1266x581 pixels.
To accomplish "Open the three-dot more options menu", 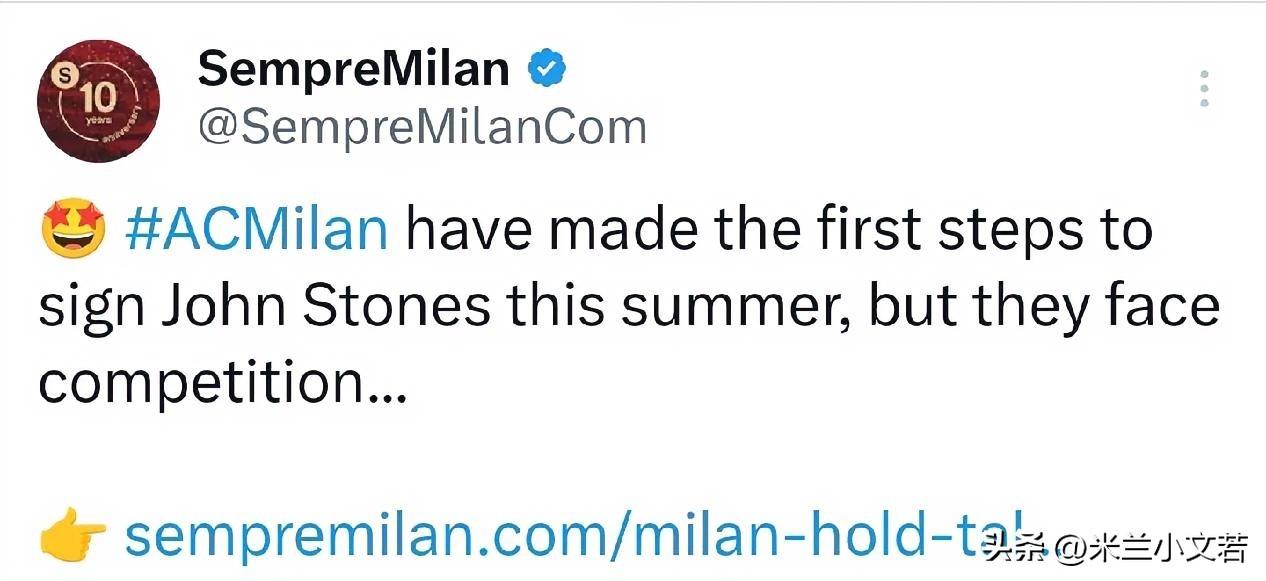I will (x=1205, y=89).
